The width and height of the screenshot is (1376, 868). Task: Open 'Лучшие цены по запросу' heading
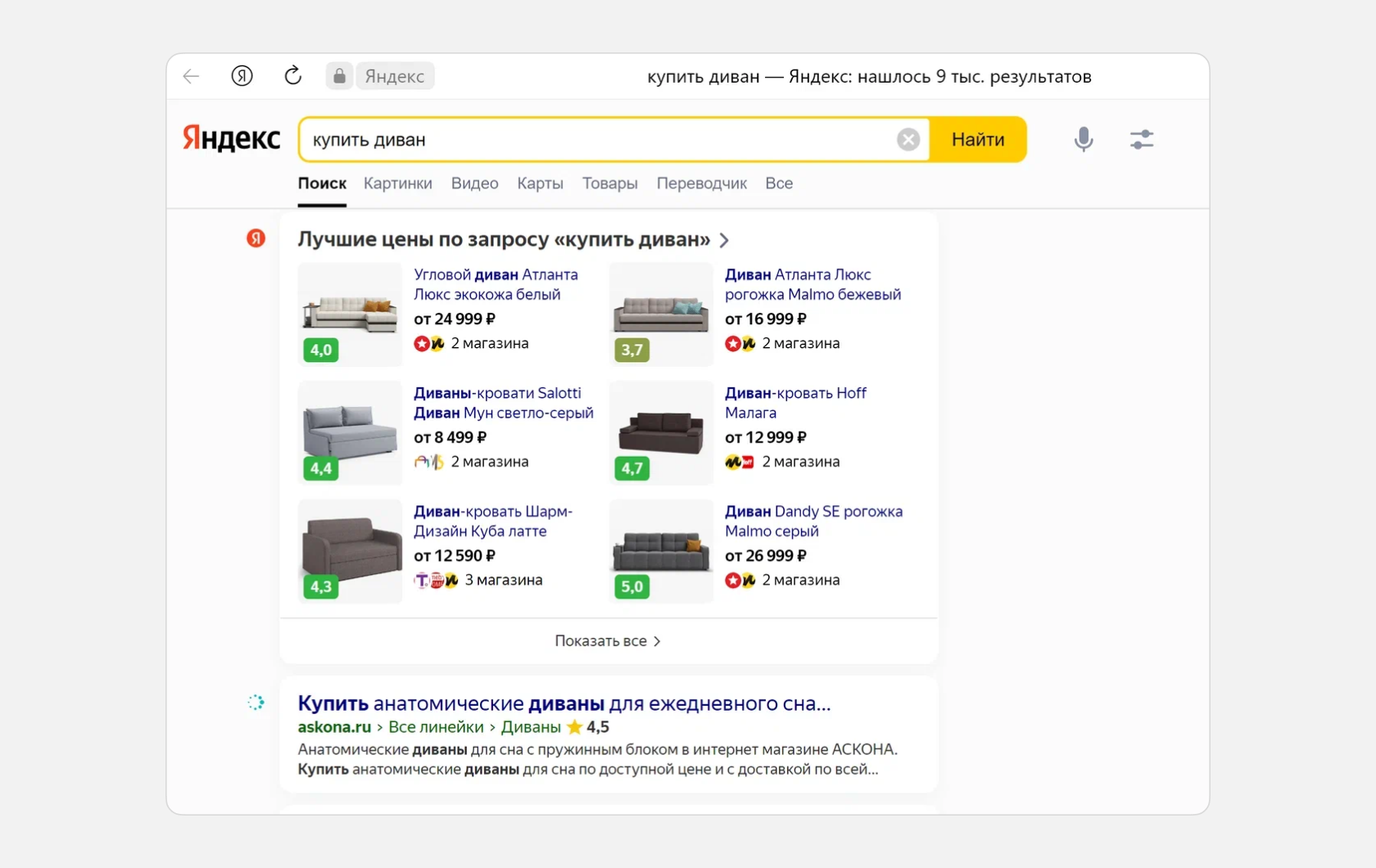point(504,239)
